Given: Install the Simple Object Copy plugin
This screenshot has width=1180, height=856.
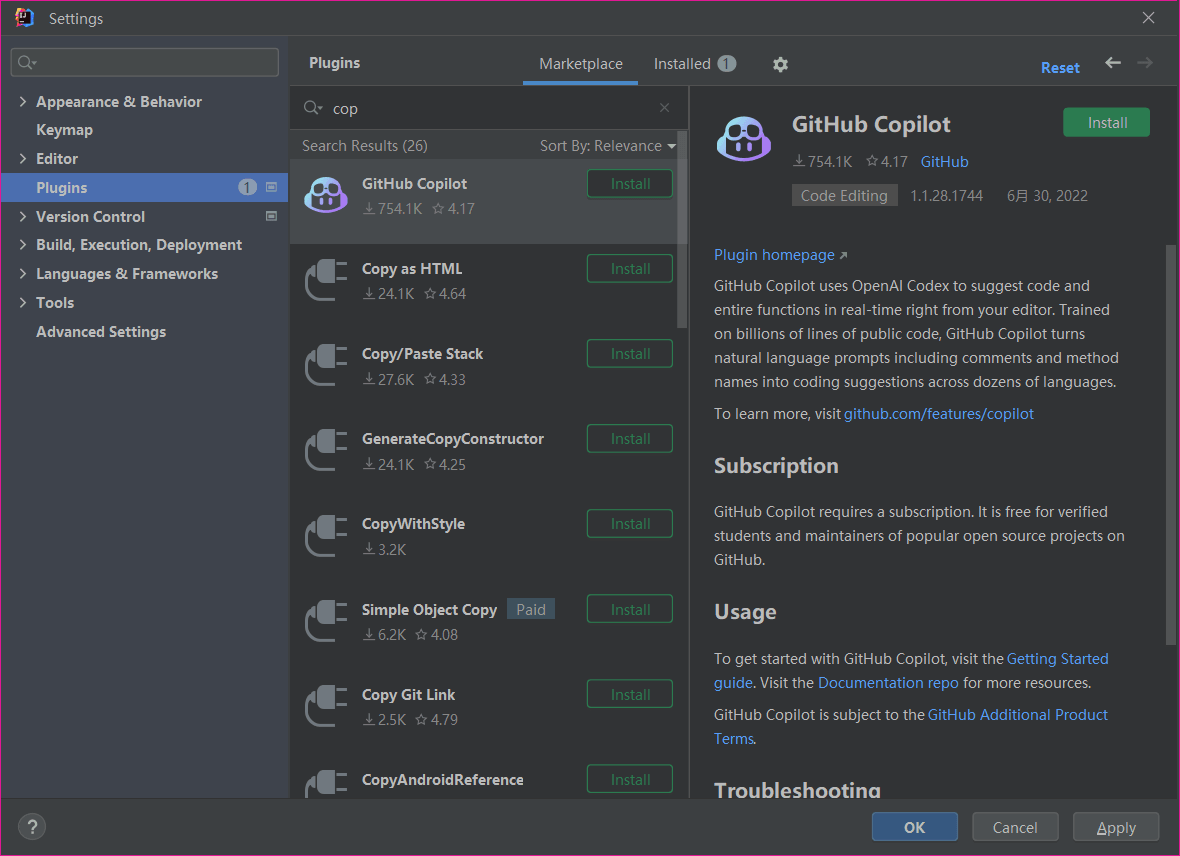Looking at the screenshot, I should coord(630,610).
